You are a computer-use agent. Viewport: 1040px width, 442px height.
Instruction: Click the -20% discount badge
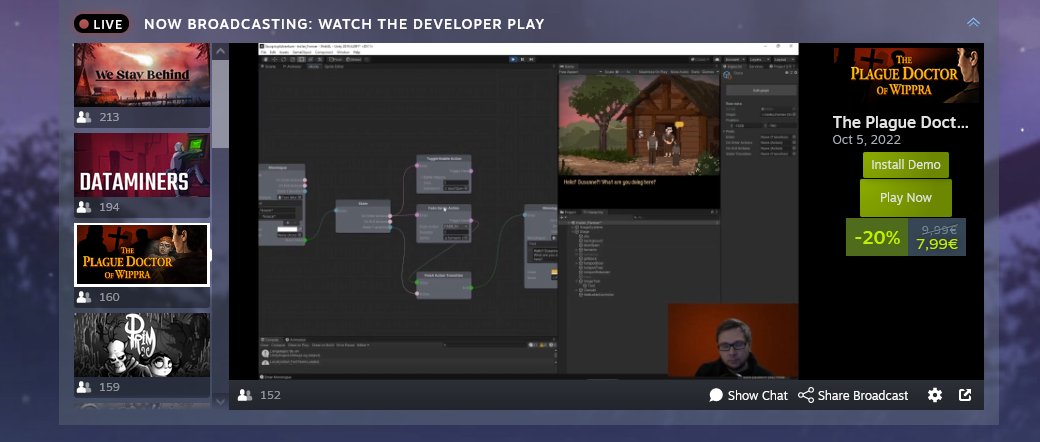tap(877, 237)
